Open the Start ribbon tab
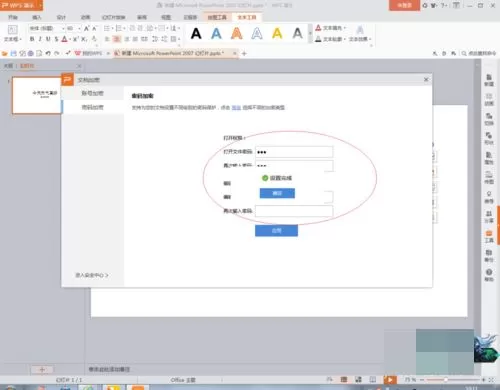This screenshot has width=500, height=390. 13,17
